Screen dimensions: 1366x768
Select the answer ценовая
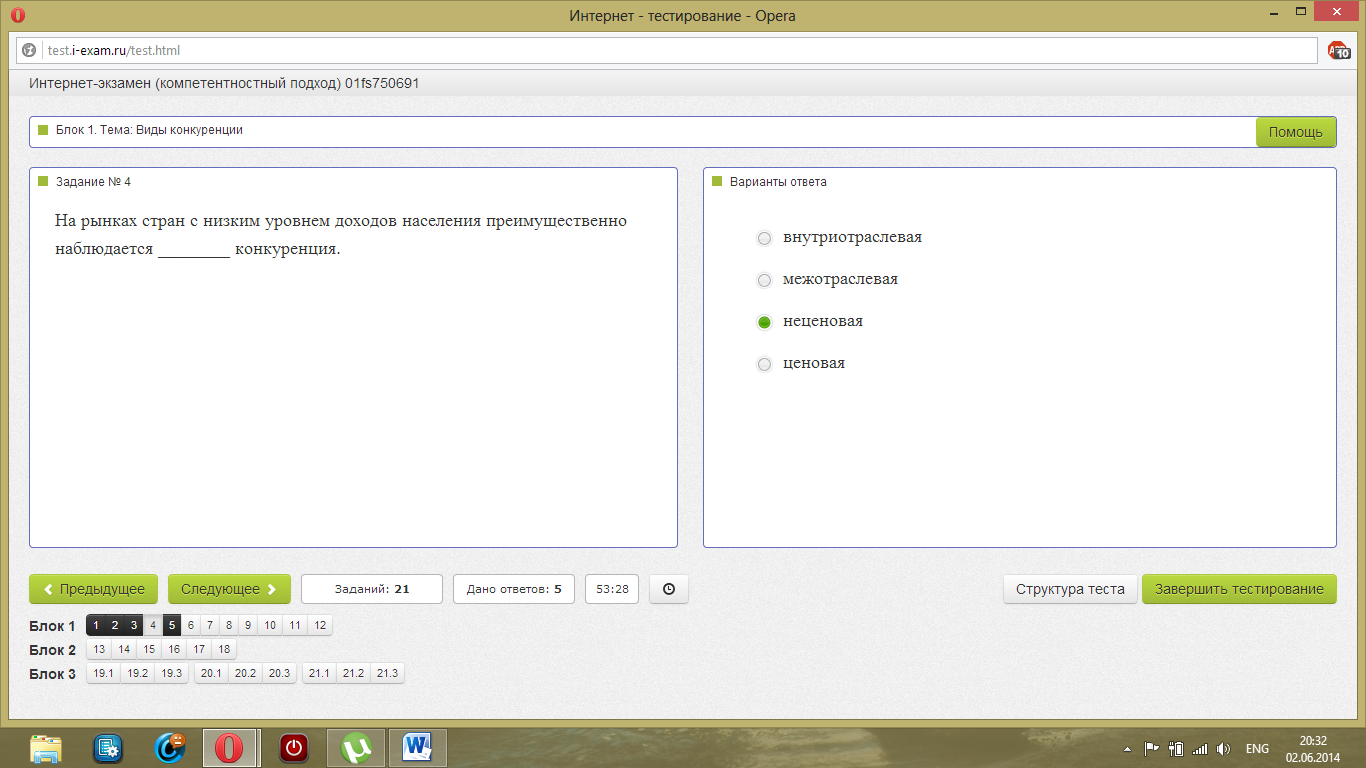click(765, 364)
